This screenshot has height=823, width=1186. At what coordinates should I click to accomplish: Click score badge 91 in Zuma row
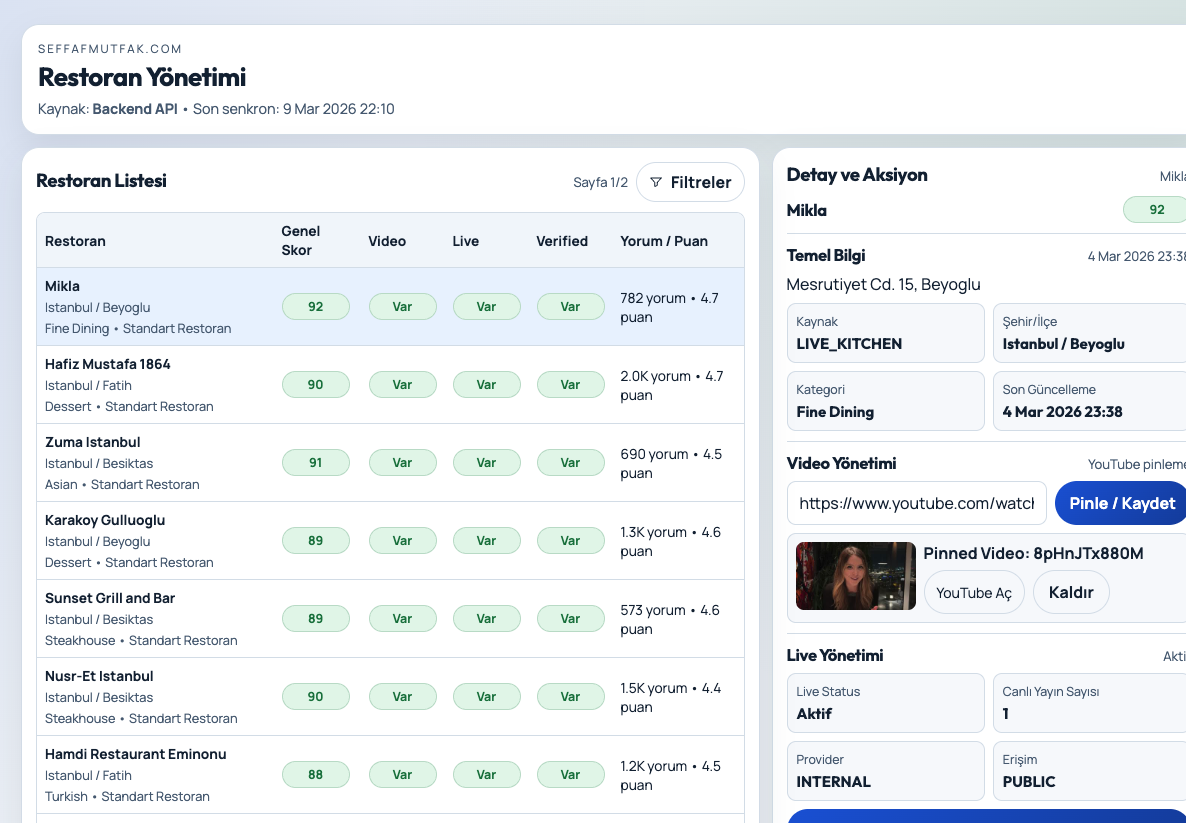tap(315, 462)
